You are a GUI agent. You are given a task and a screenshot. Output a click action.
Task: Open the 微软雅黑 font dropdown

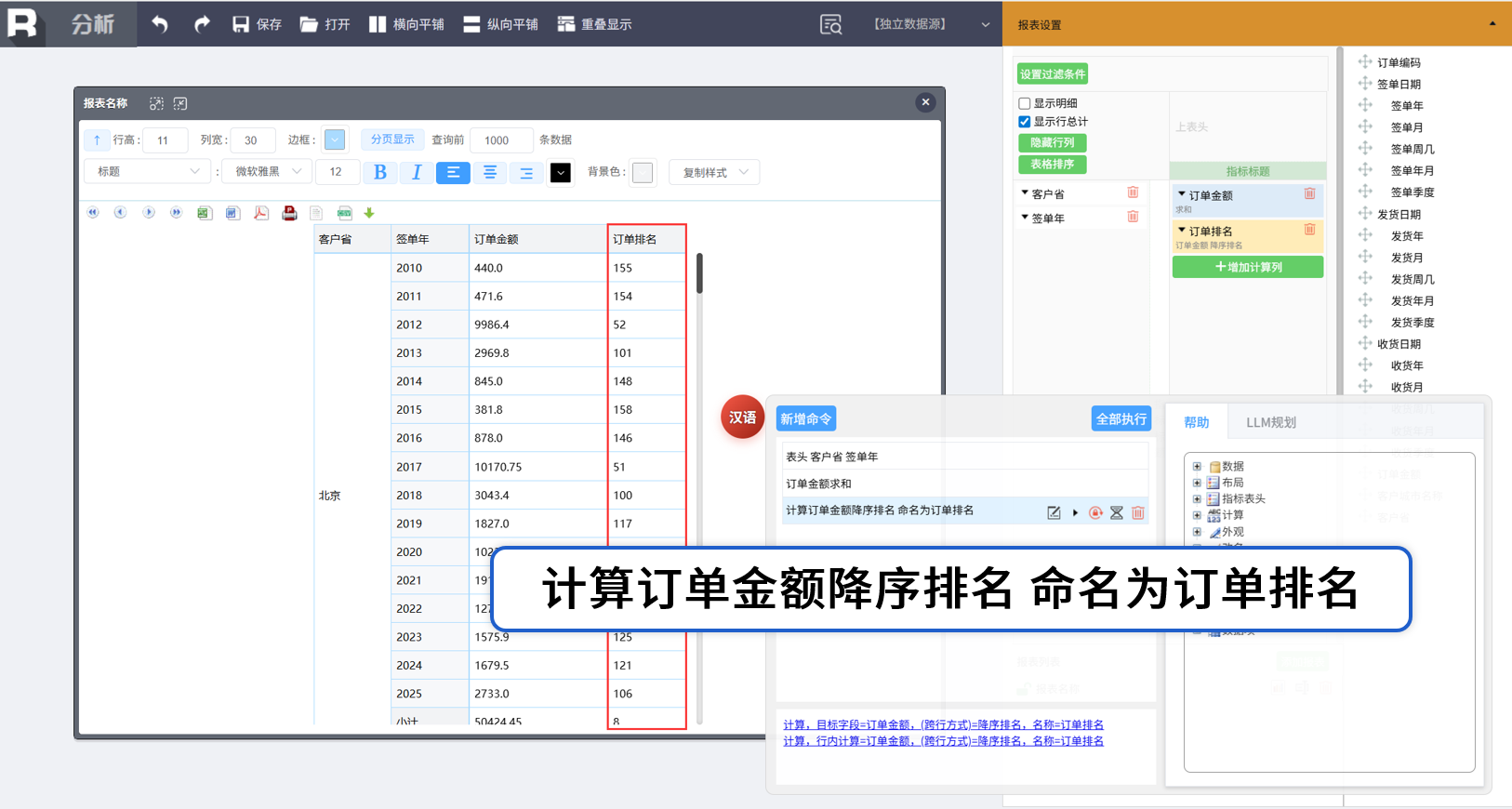pos(267,171)
